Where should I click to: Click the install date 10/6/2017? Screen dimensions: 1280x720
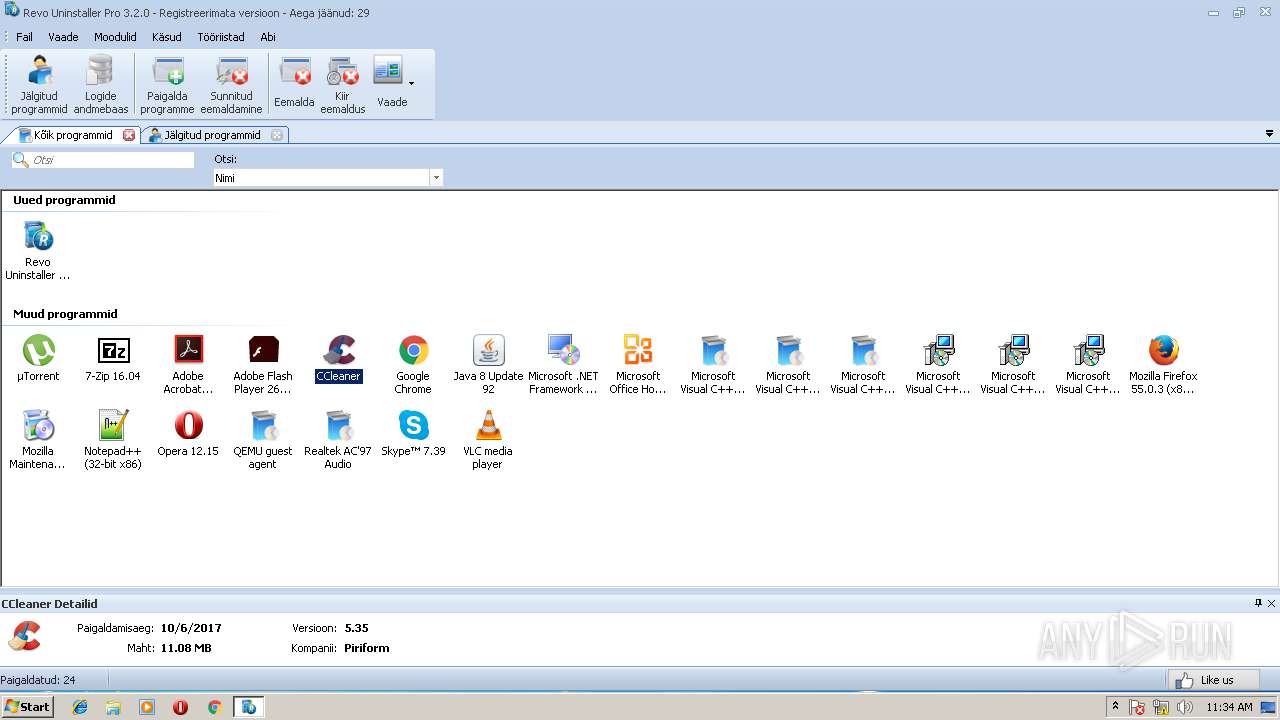191,628
